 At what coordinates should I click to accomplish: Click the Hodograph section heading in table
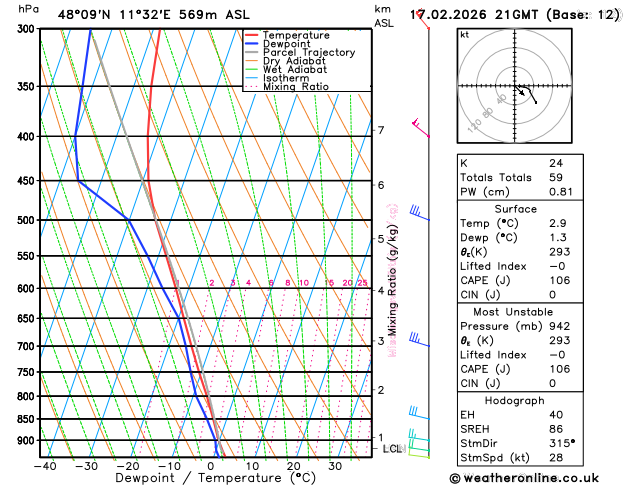514,401
